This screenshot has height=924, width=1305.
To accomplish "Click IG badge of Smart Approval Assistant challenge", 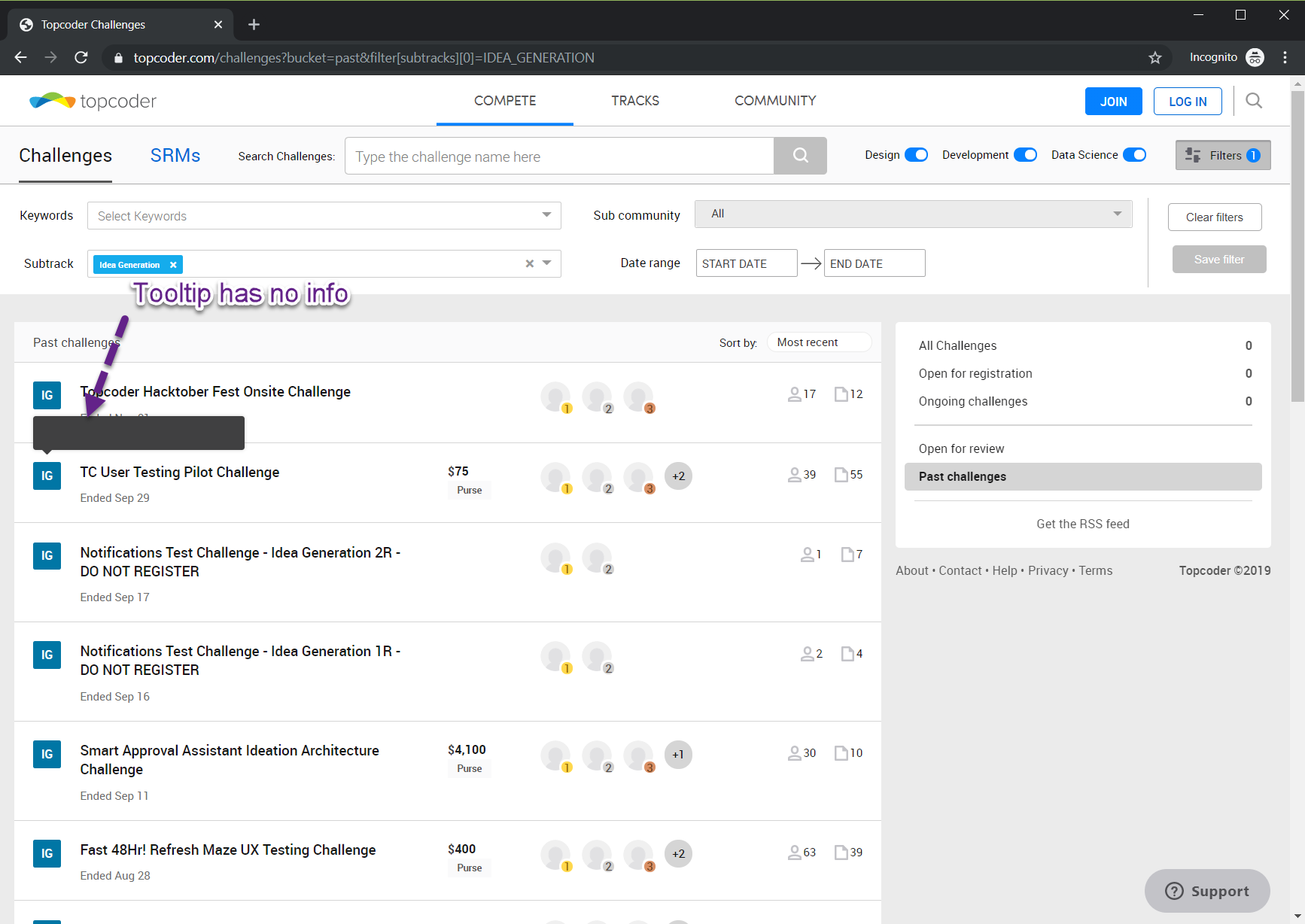I will tap(47, 754).
